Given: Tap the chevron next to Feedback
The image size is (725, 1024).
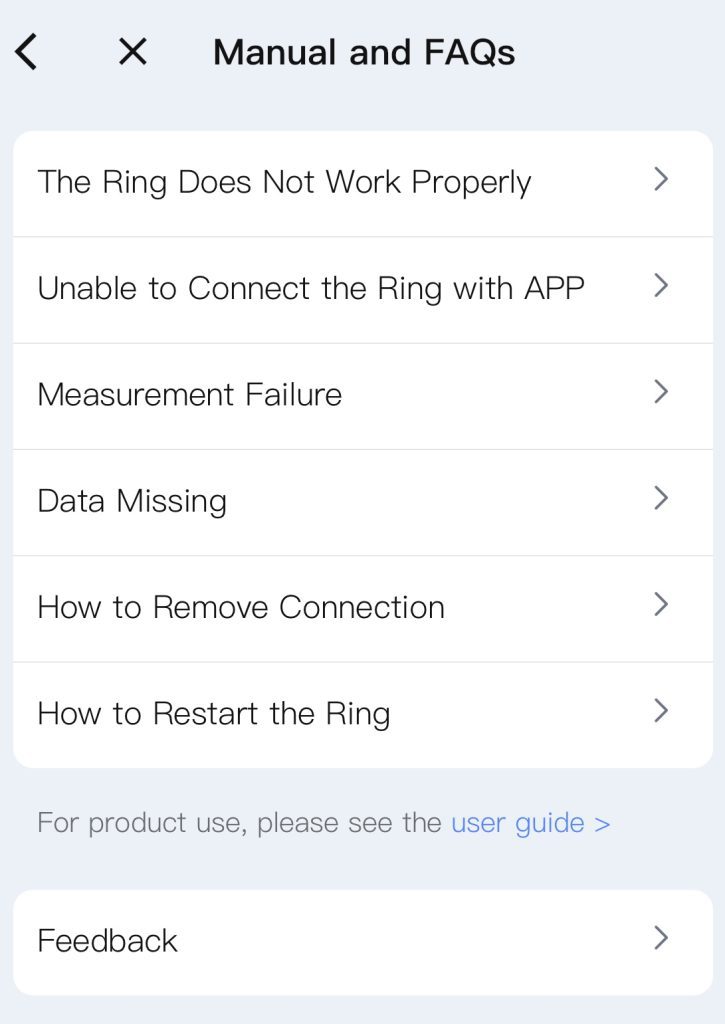Looking at the screenshot, I should (x=661, y=938).
